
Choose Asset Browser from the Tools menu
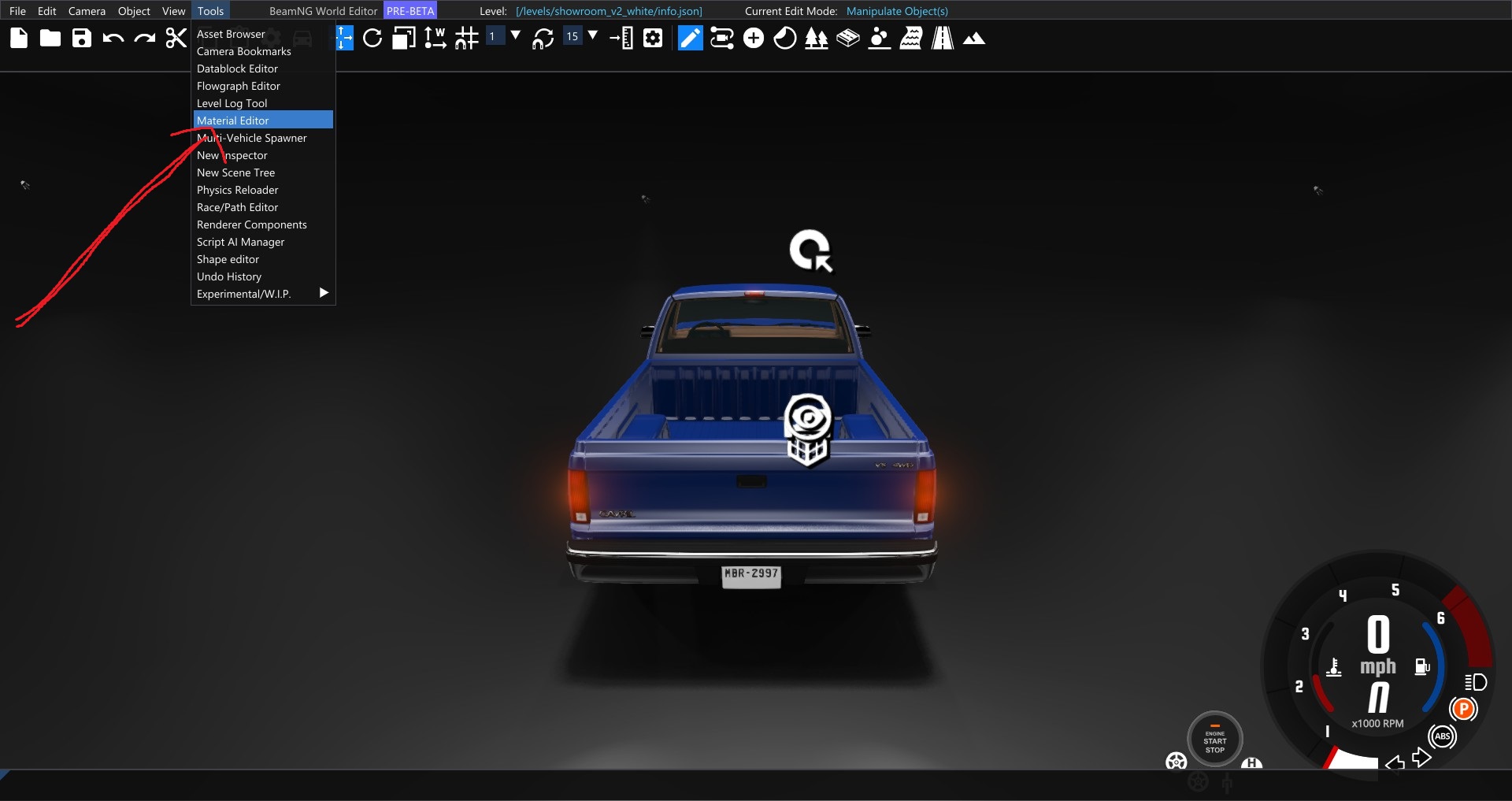click(x=263, y=34)
